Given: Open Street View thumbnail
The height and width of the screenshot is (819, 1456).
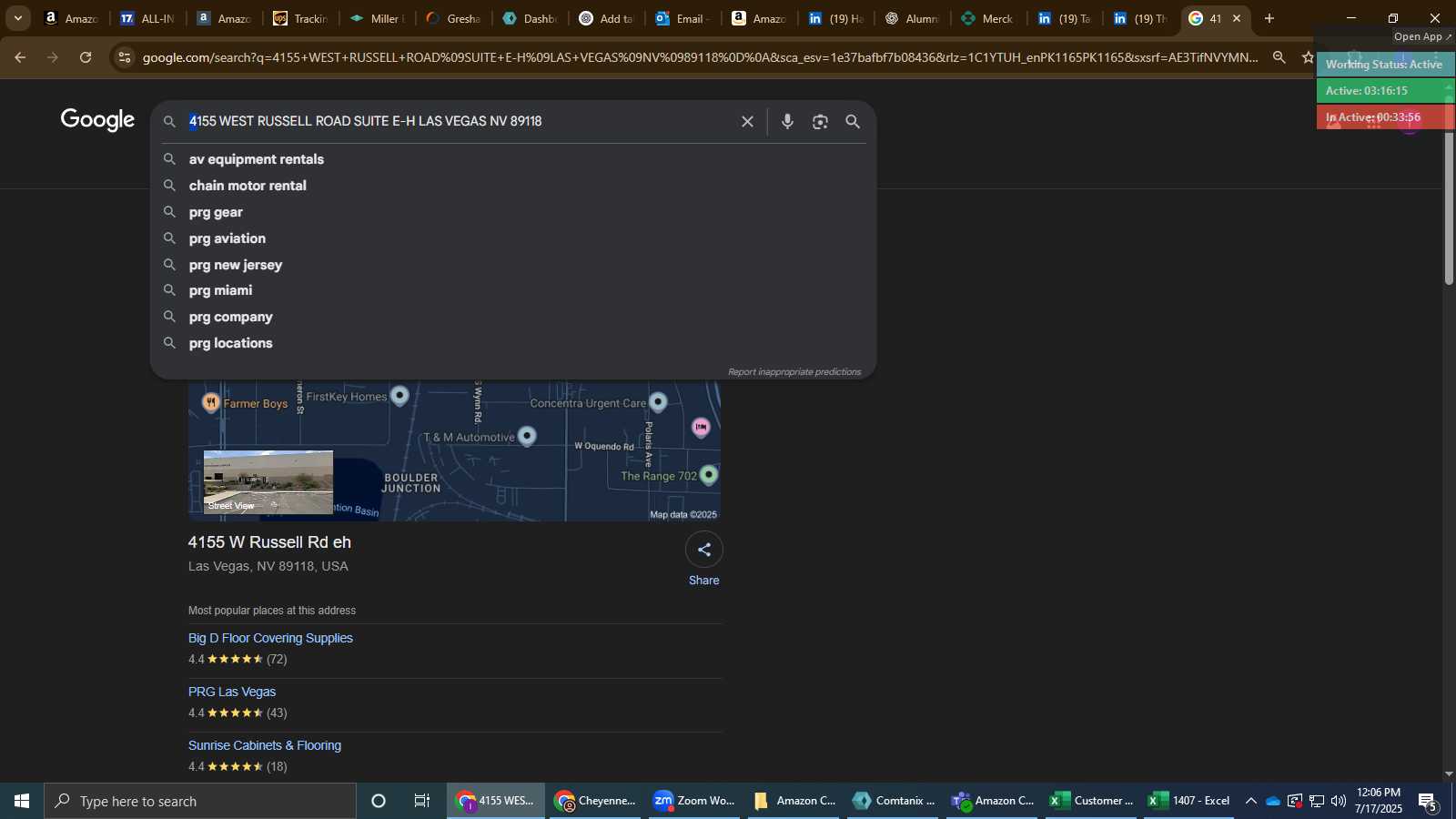Looking at the screenshot, I should (268, 482).
